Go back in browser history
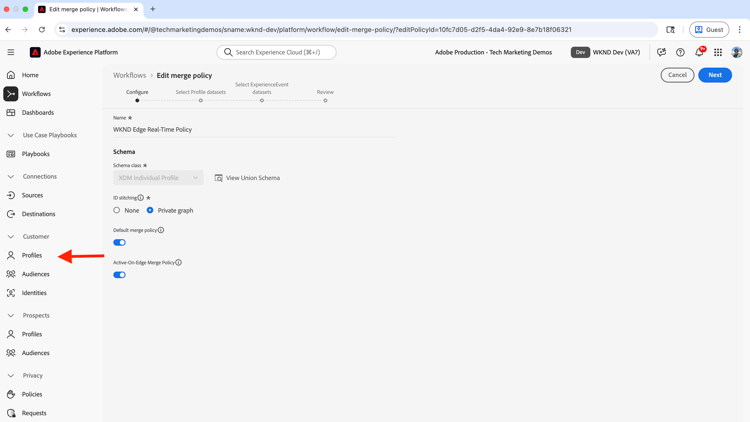The image size is (750, 422). (x=8, y=30)
